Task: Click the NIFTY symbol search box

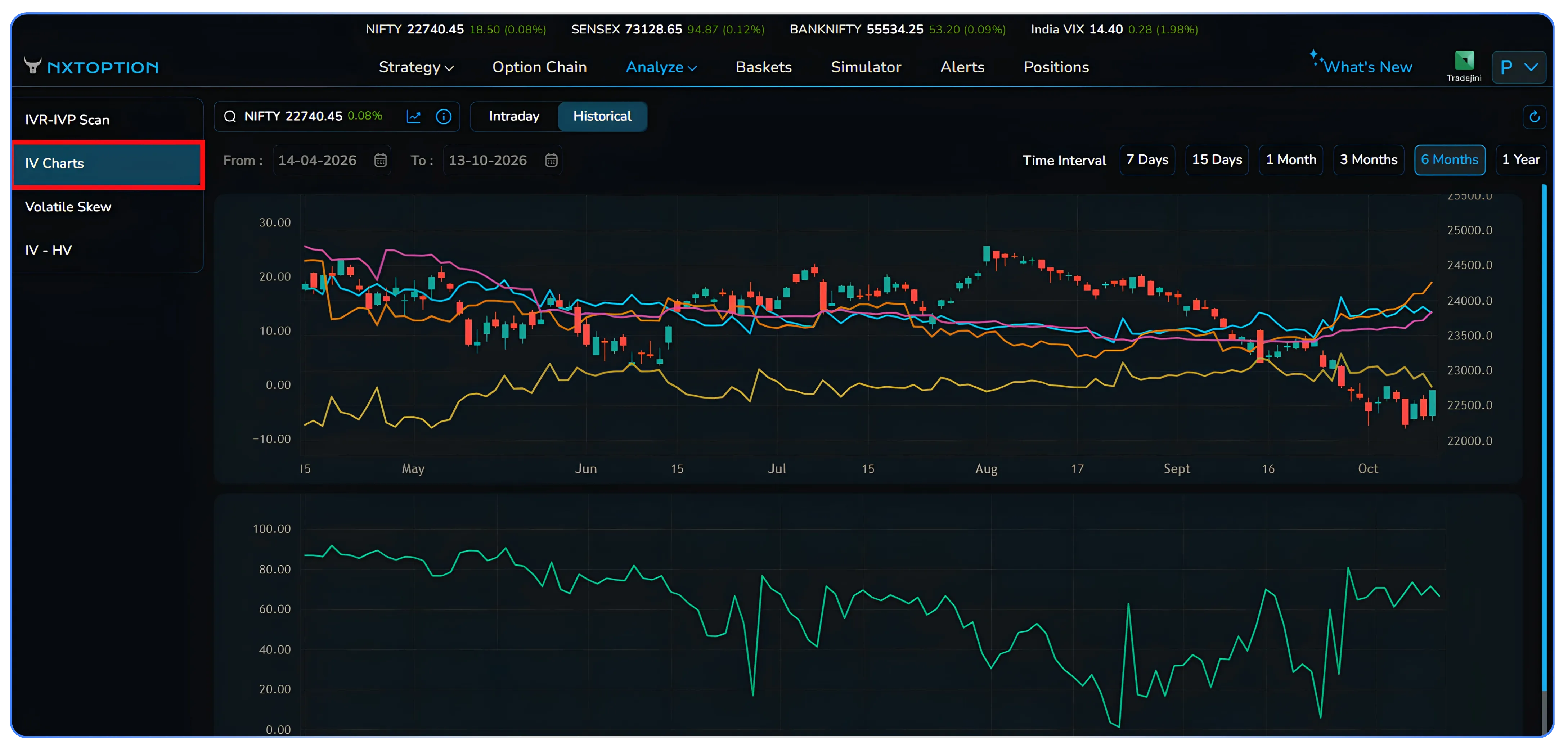Action: tap(337, 116)
